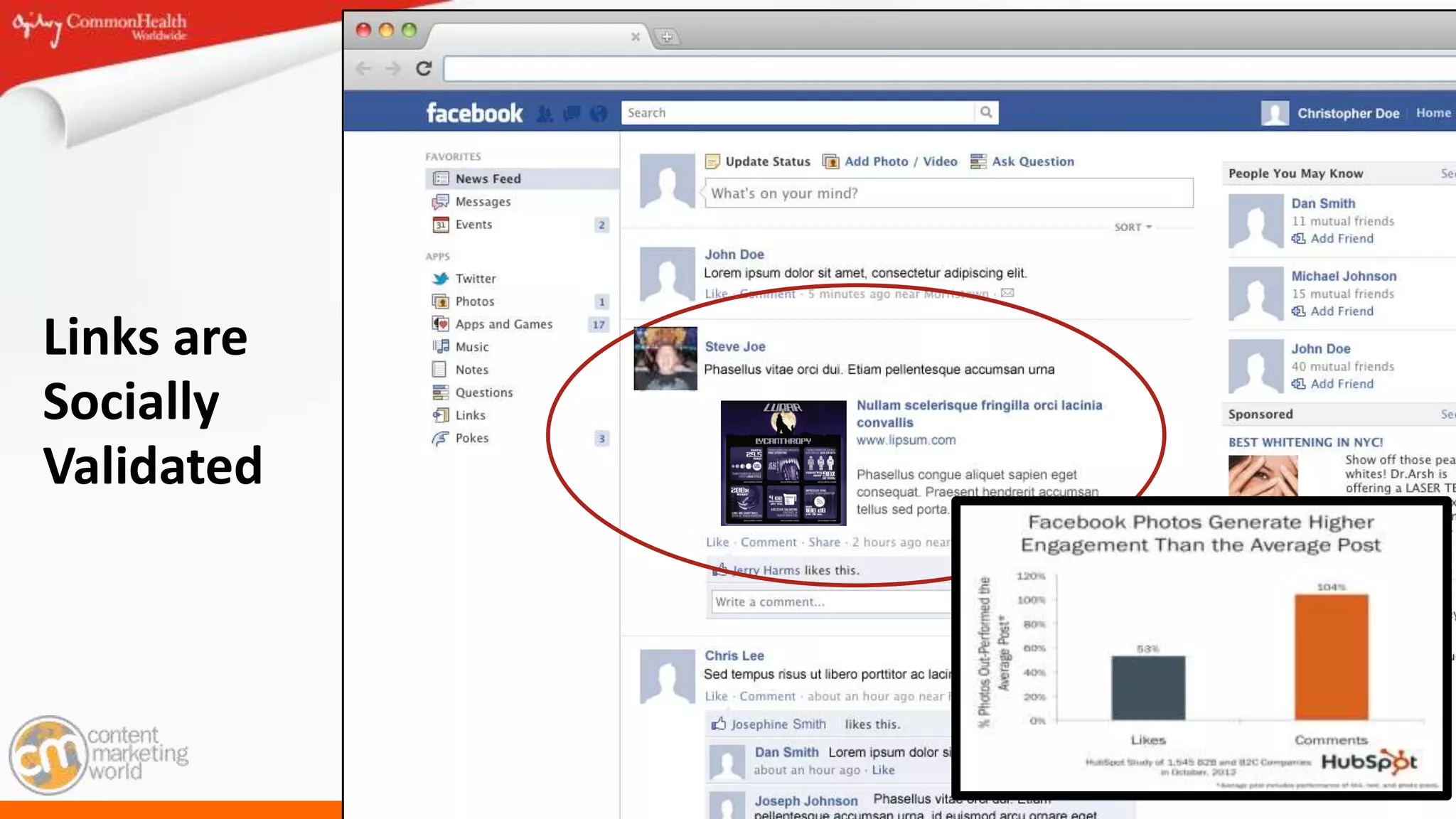Share Steve Joe's post
The image size is (1456, 819).
pos(824,542)
